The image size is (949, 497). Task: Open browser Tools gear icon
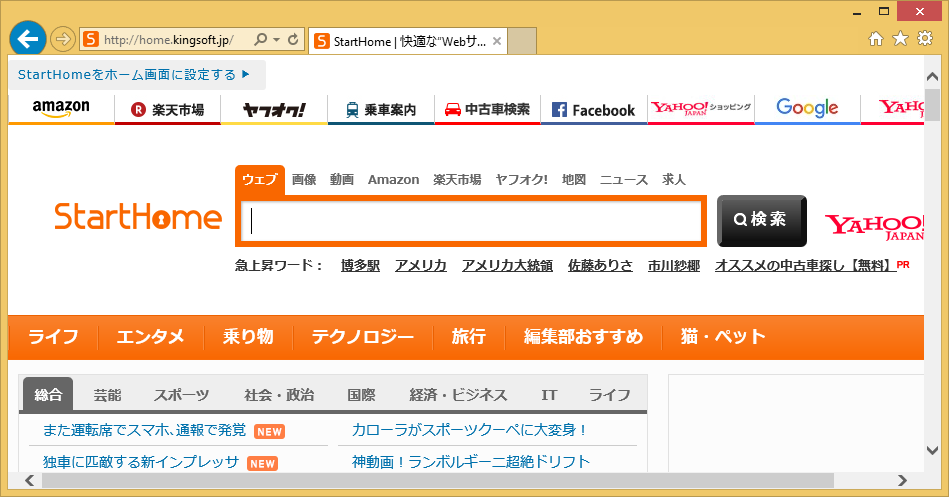924,39
